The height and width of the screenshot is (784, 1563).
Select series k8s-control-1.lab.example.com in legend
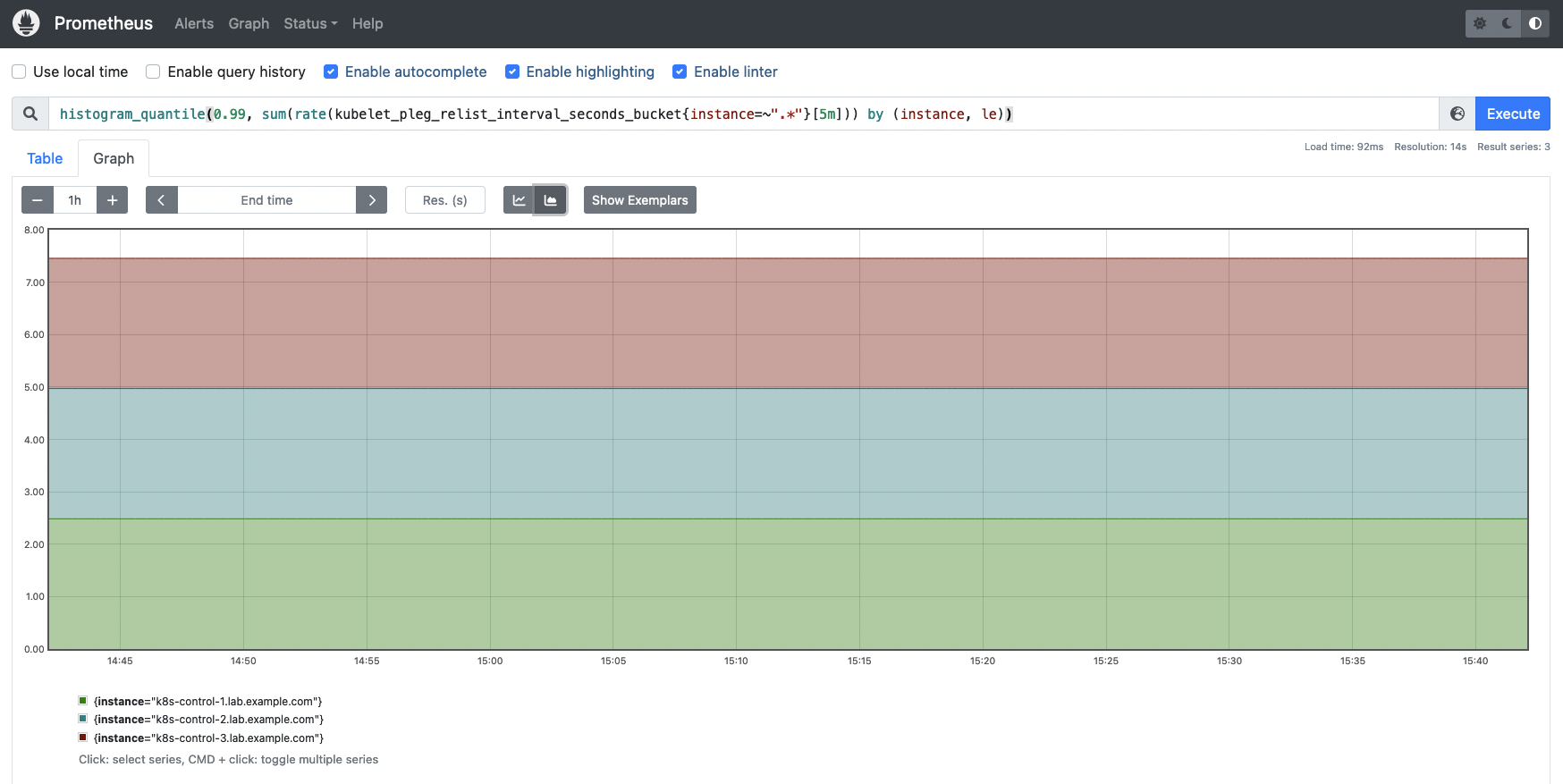pos(208,702)
